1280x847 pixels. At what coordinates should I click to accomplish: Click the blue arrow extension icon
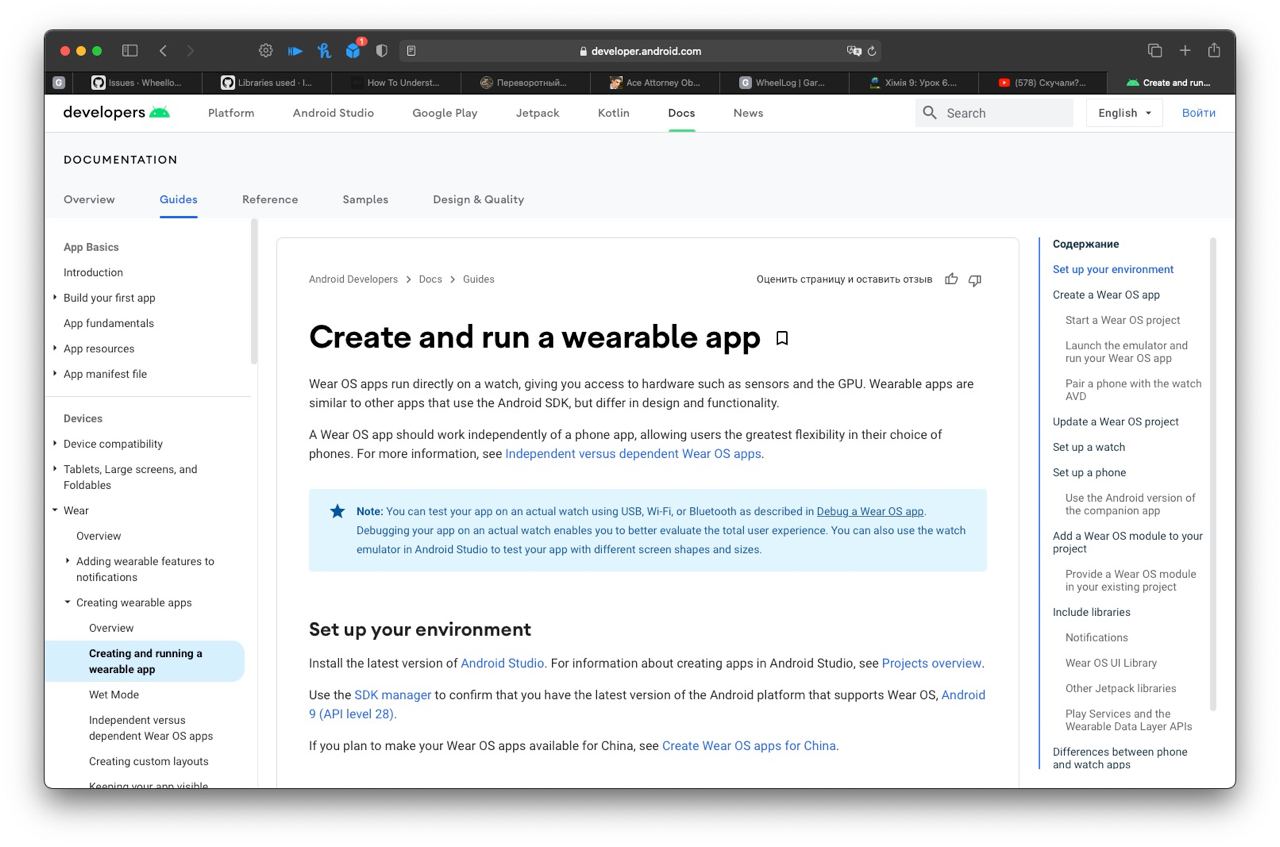(295, 50)
